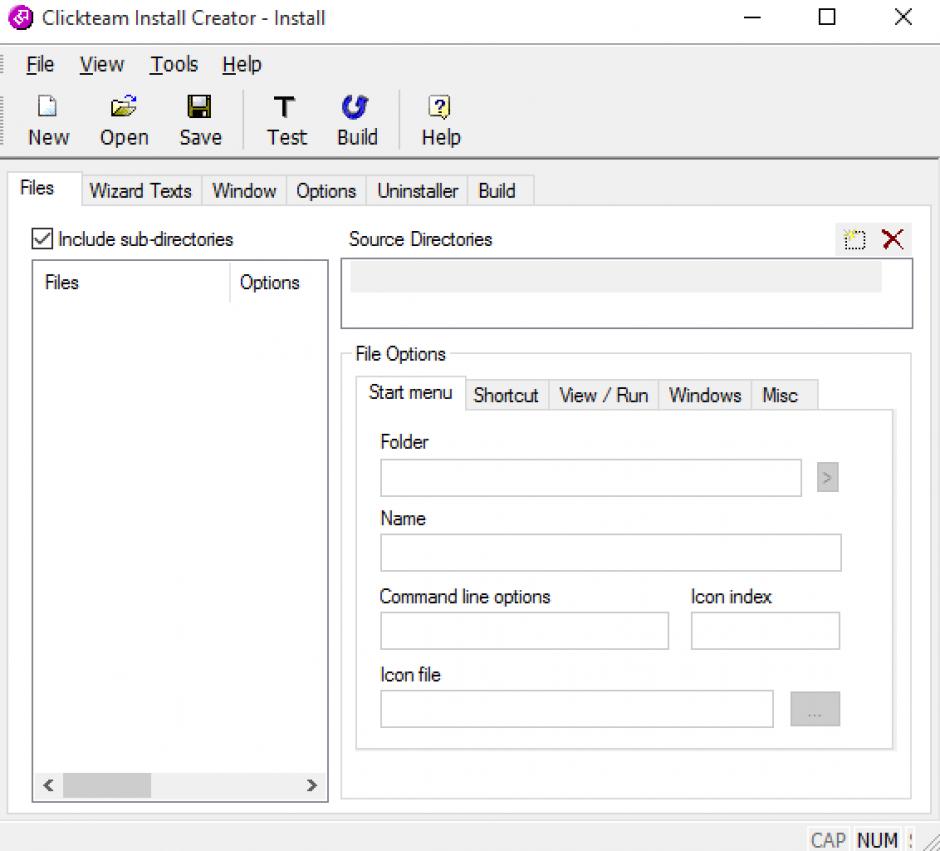Open the View menu
This screenshot has width=940, height=851.
click(x=102, y=64)
